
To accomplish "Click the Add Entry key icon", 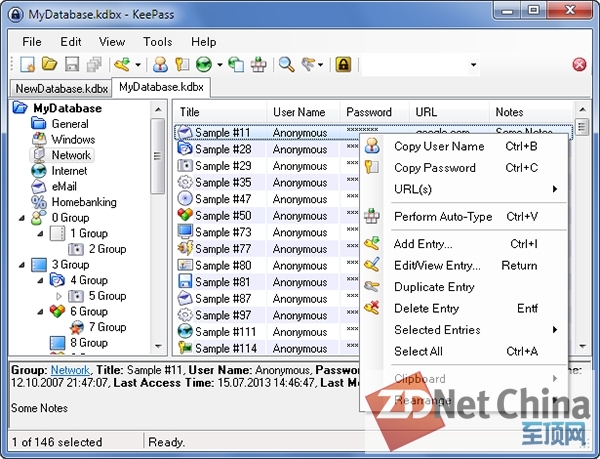I will (122, 64).
